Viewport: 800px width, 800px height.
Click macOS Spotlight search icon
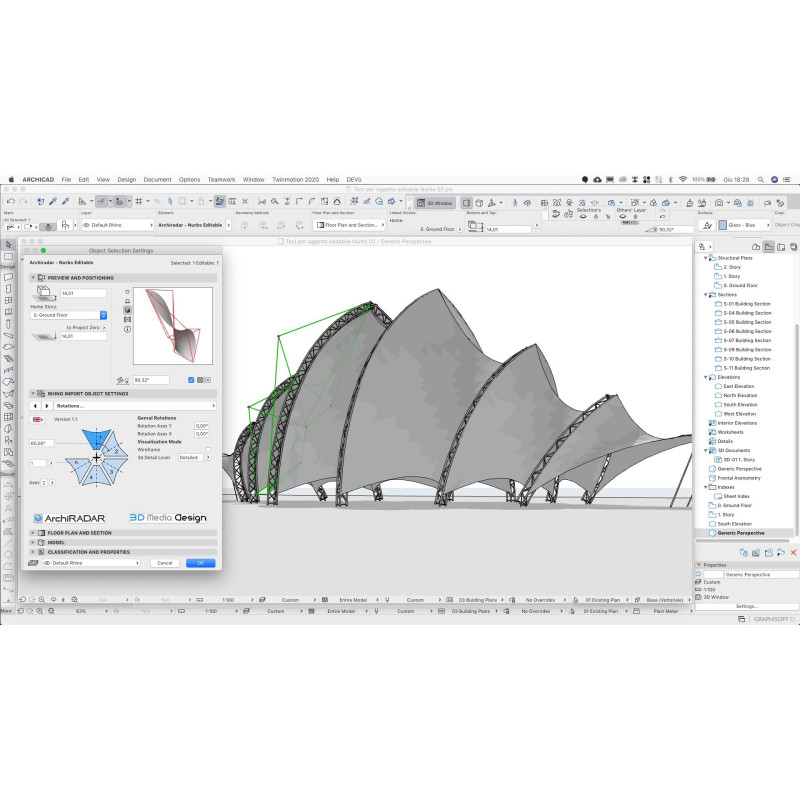point(759,180)
